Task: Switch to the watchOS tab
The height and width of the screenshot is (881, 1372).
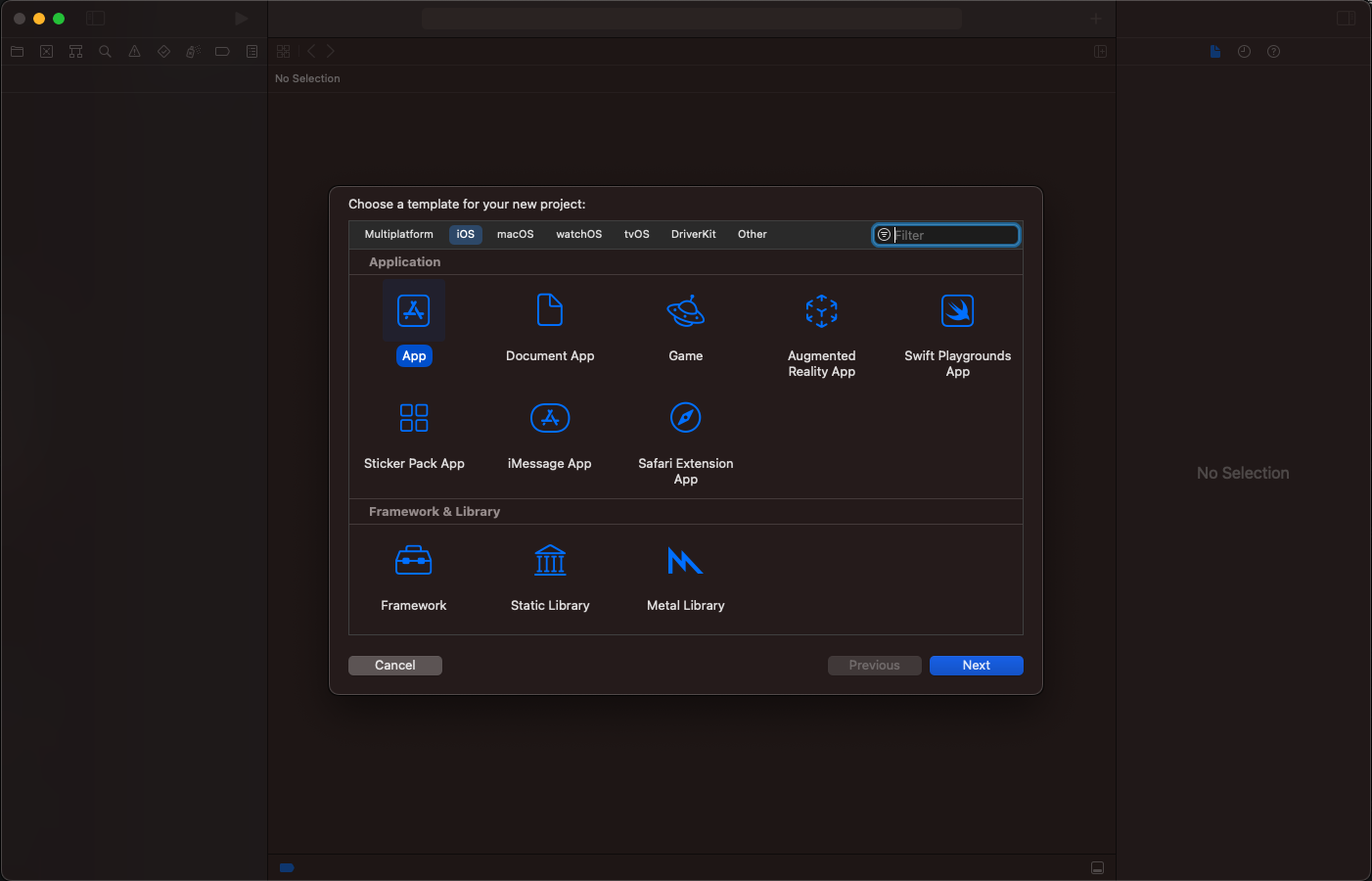Action: point(579,235)
